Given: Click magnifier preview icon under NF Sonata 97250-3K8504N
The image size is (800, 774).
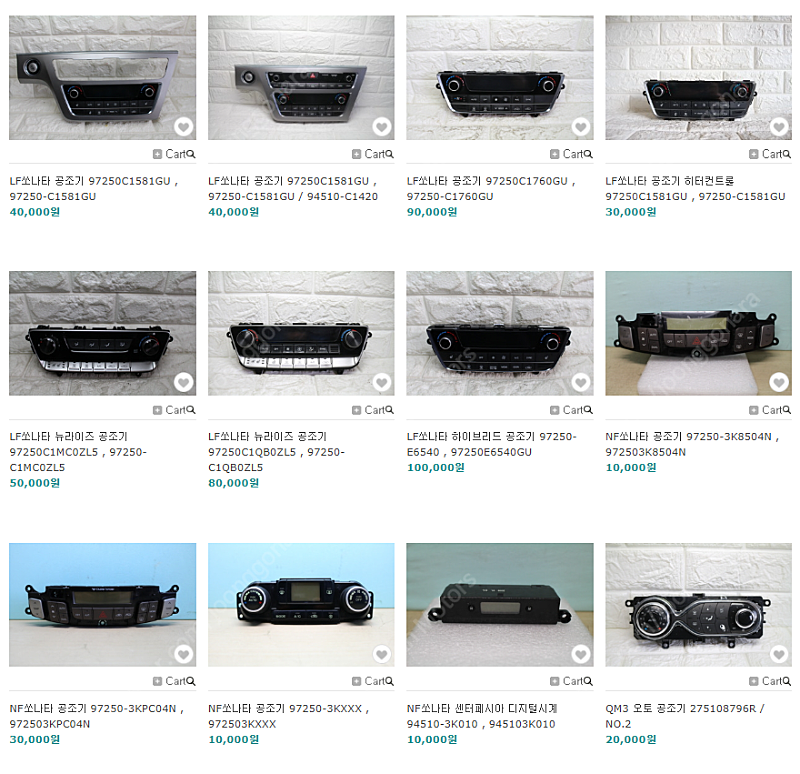Looking at the screenshot, I should coord(787,410).
